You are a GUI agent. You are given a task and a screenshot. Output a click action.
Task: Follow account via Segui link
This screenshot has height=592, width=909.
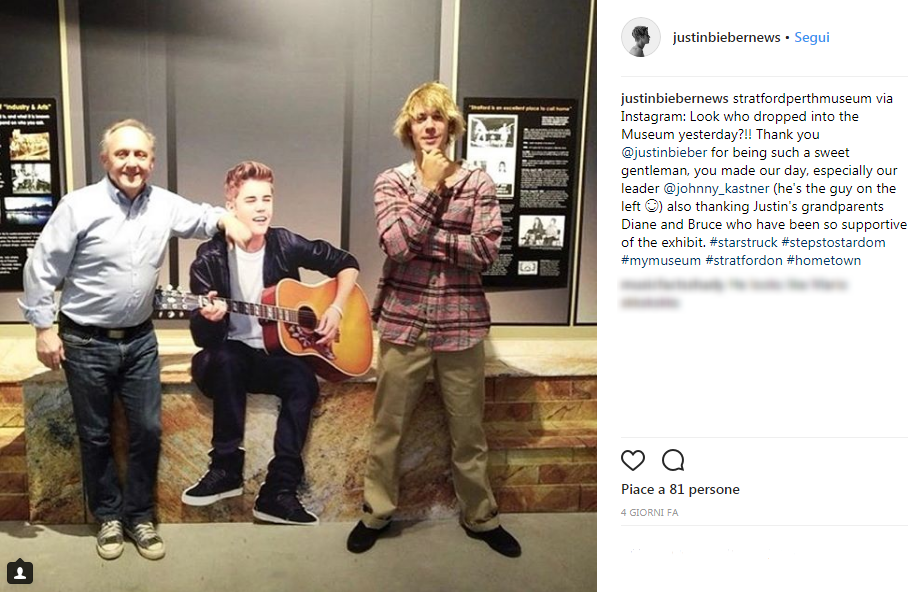(812, 37)
